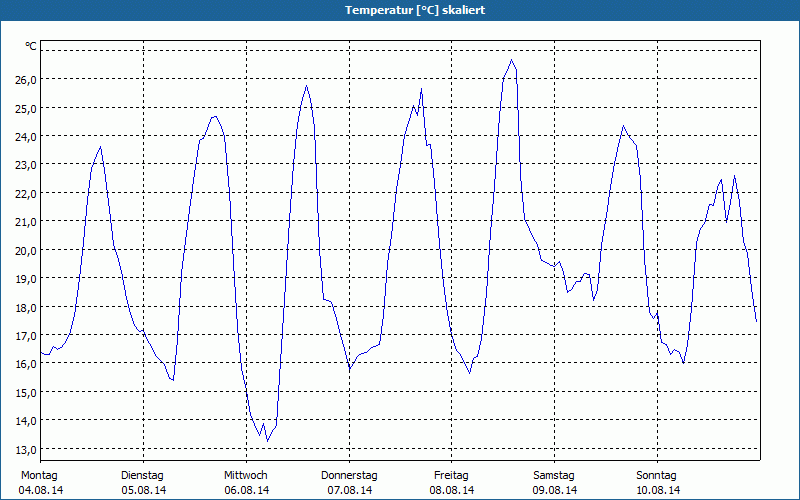Select the Dienstag 05.08.14 date label
This screenshot has height=500, width=800.
(x=143, y=483)
